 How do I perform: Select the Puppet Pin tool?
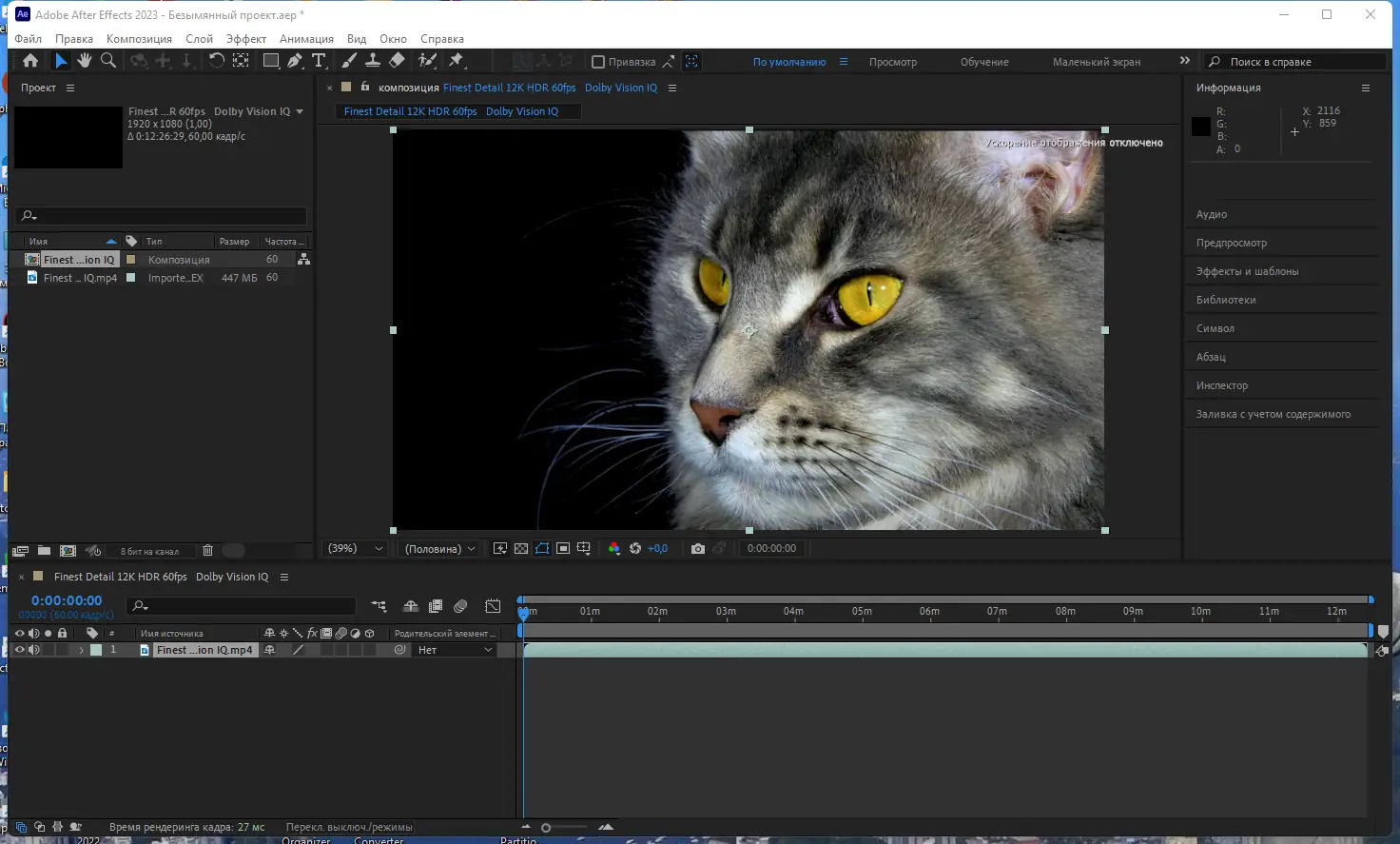[457, 61]
